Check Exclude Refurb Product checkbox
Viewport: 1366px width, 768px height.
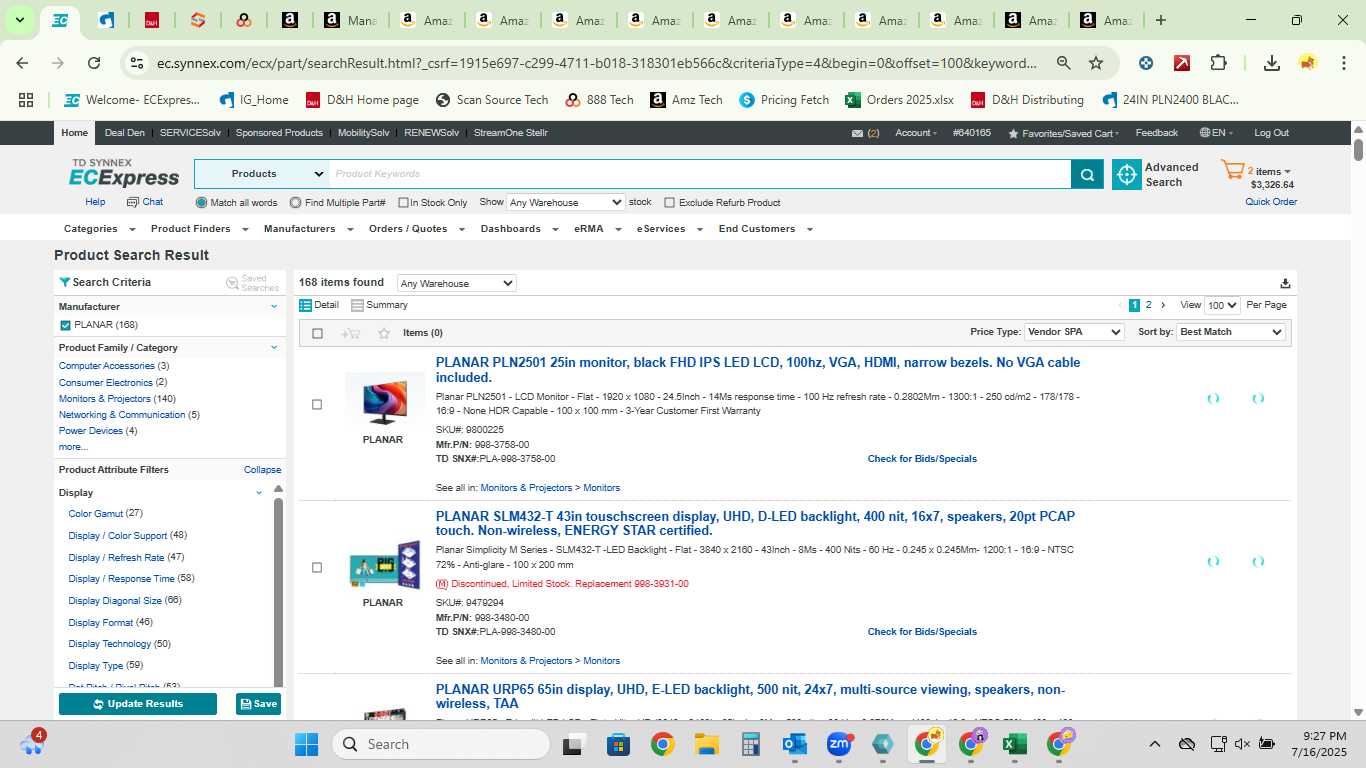670,203
